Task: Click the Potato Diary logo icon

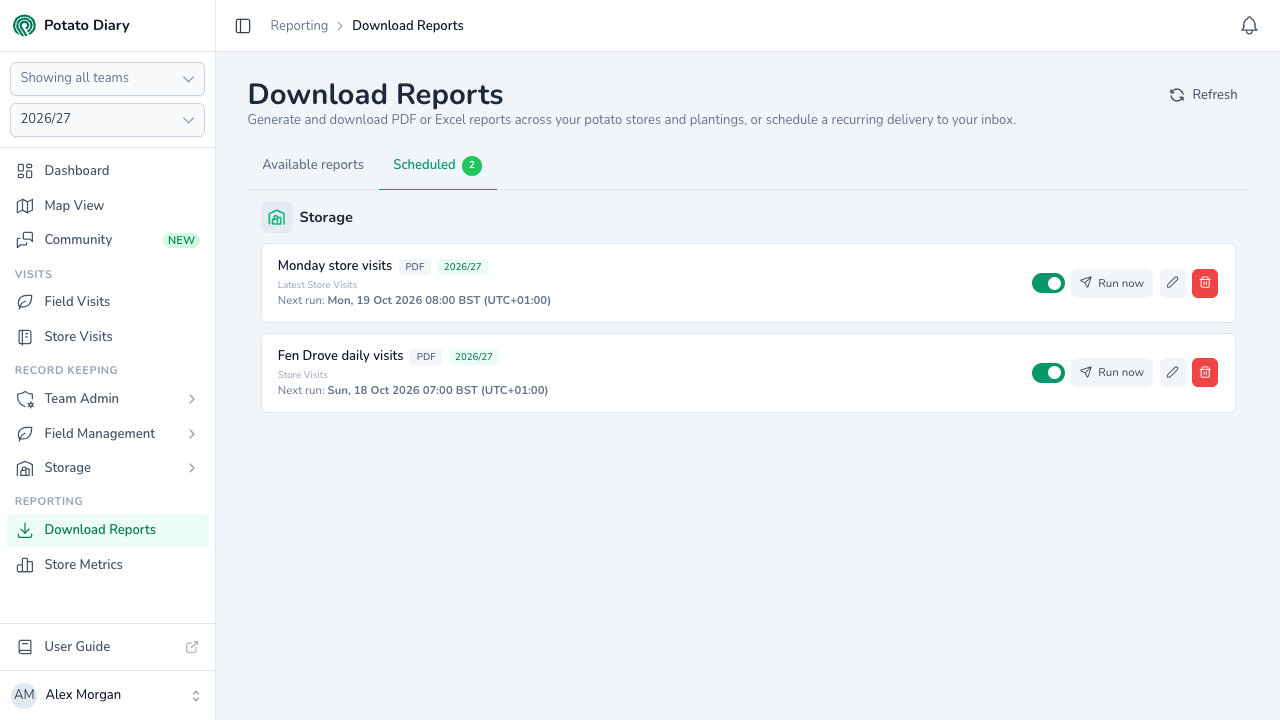Action: click(24, 25)
